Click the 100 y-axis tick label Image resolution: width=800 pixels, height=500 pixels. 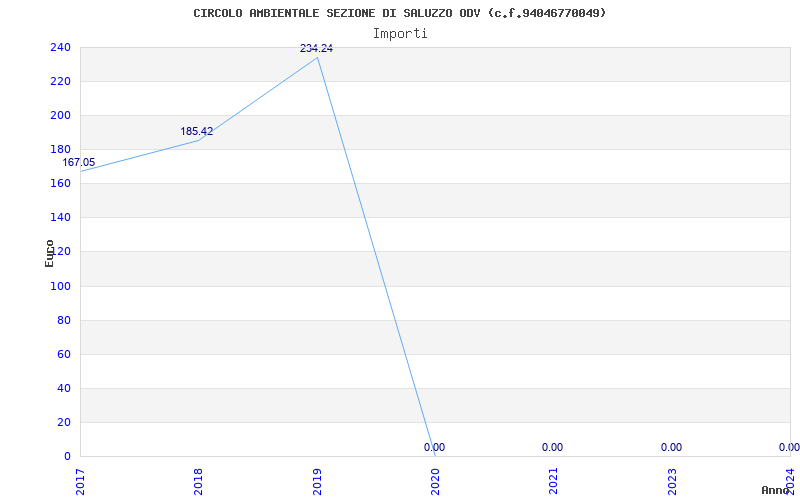[60, 286]
